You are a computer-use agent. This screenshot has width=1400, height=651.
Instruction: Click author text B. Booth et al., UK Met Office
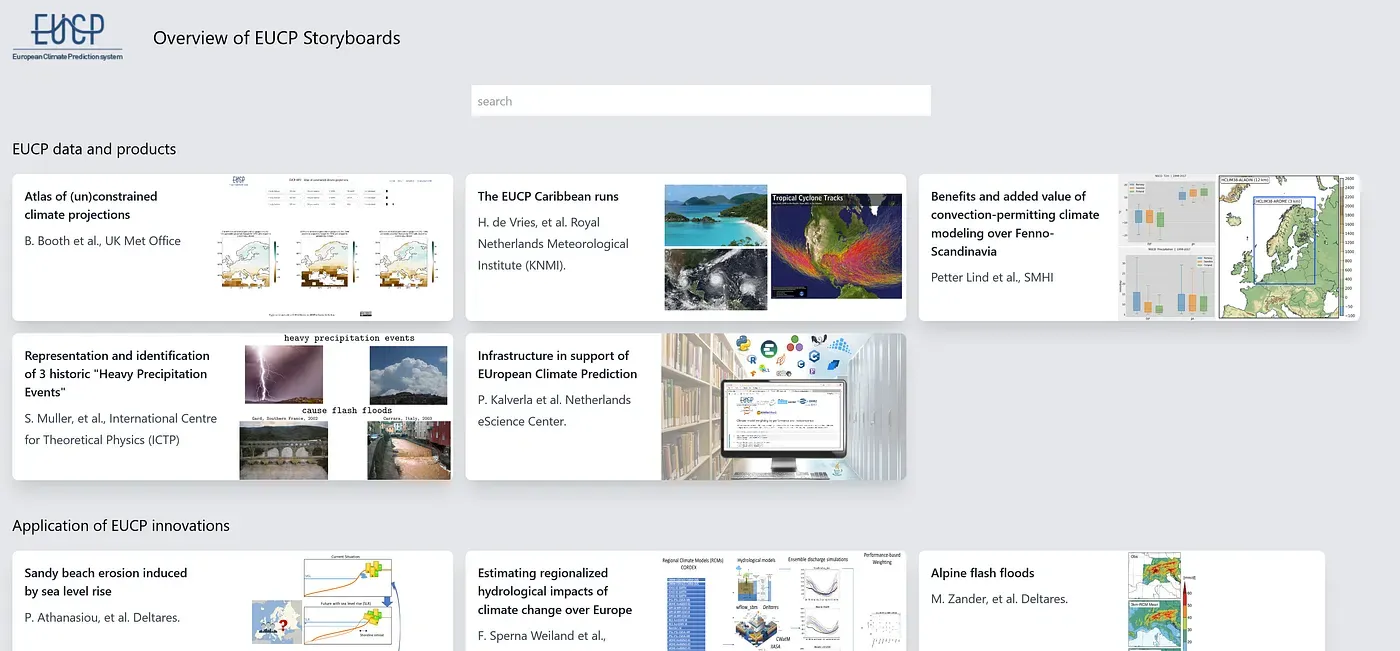(103, 241)
